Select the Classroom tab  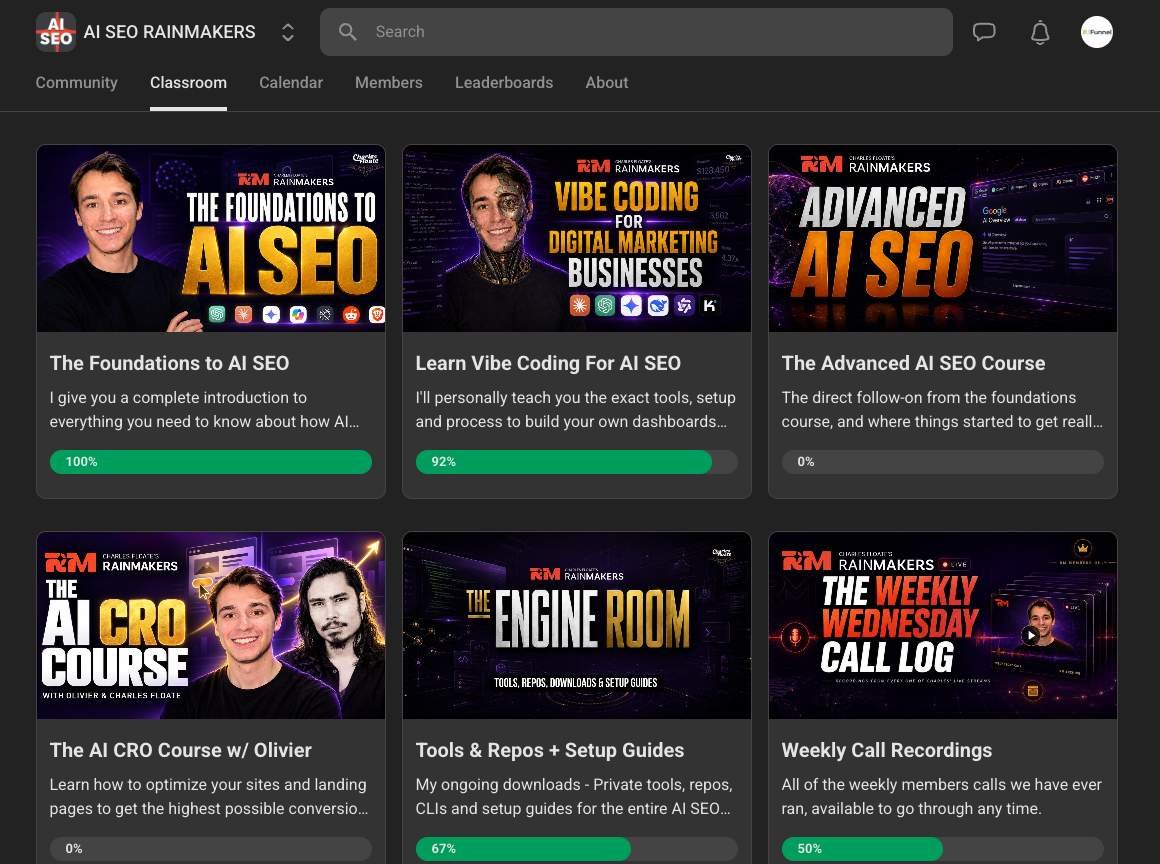[x=188, y=83]
